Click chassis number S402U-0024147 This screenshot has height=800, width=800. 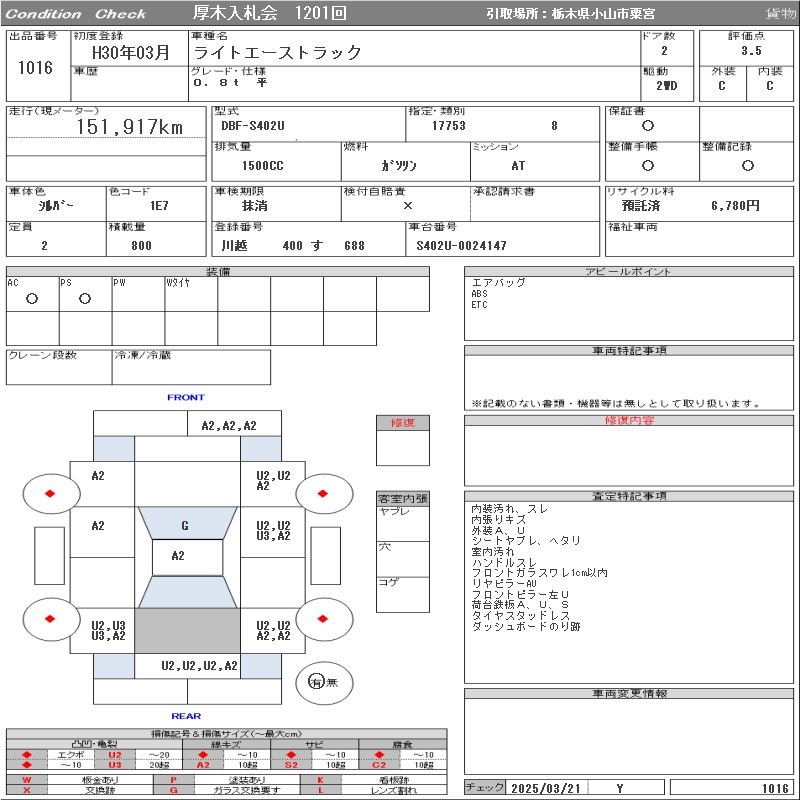coord(461,245)
